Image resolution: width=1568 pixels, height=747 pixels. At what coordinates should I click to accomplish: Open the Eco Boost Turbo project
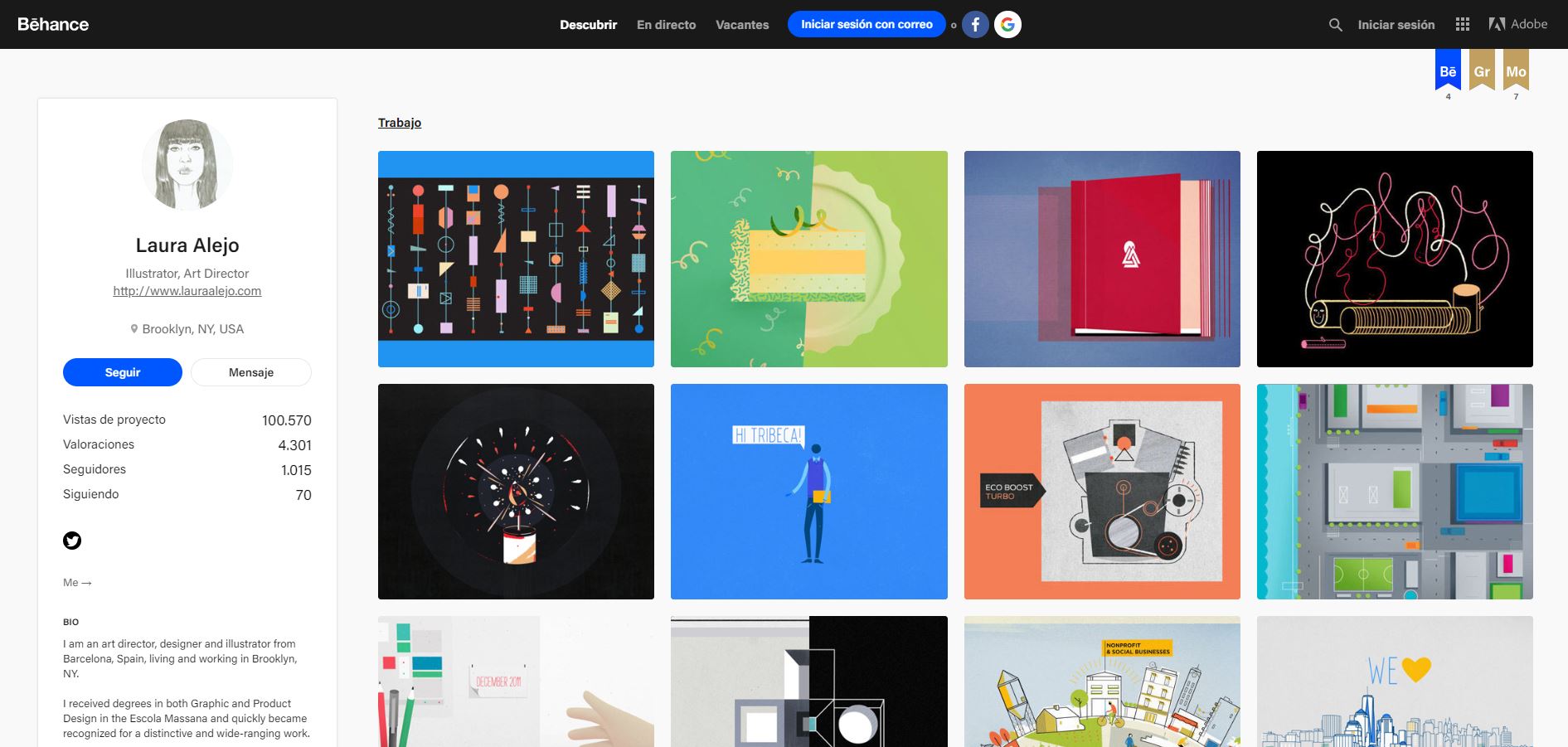click(1102, 492)
